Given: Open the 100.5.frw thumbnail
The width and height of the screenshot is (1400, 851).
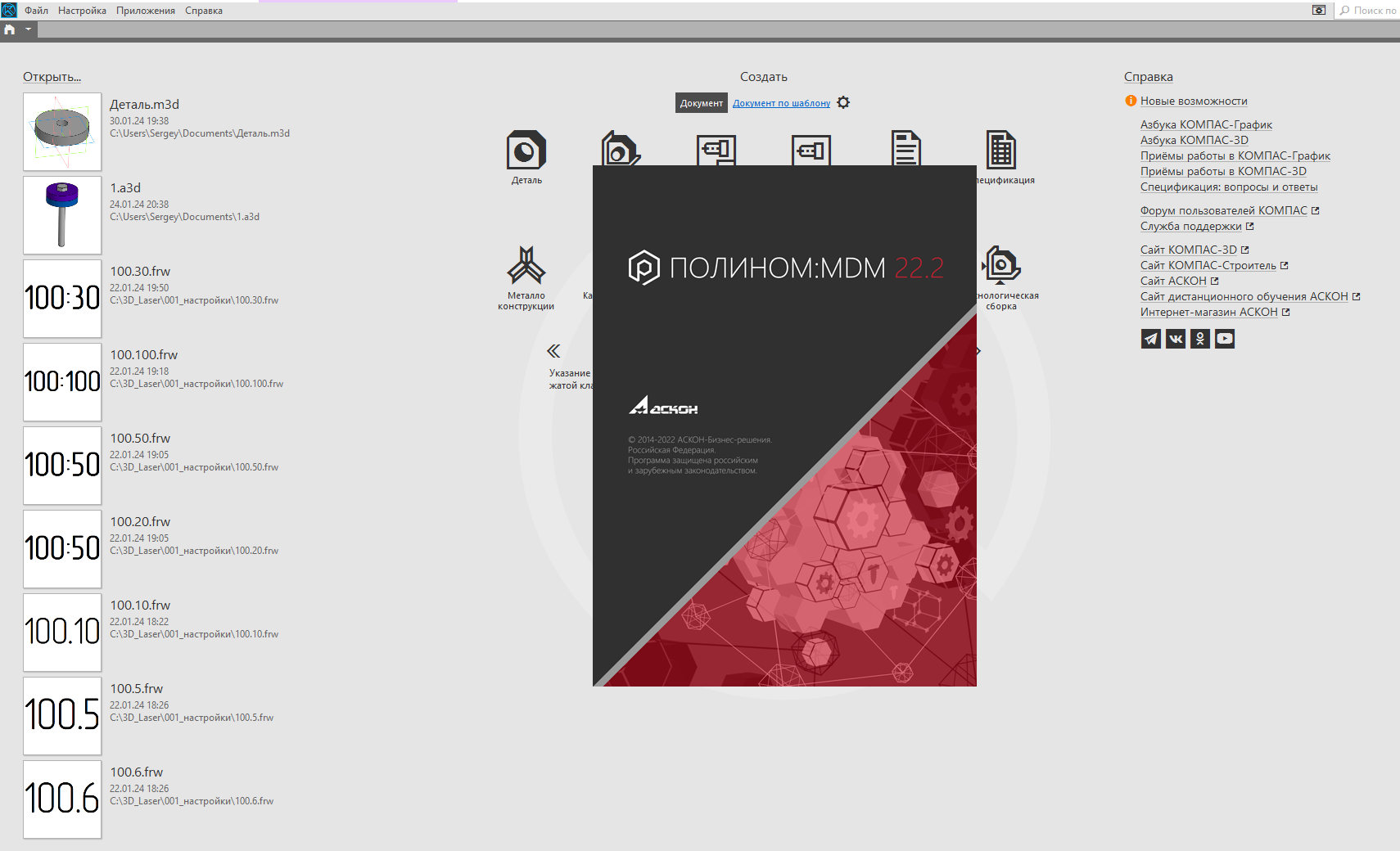Looking at the screenshot, I should click(62, 716).
